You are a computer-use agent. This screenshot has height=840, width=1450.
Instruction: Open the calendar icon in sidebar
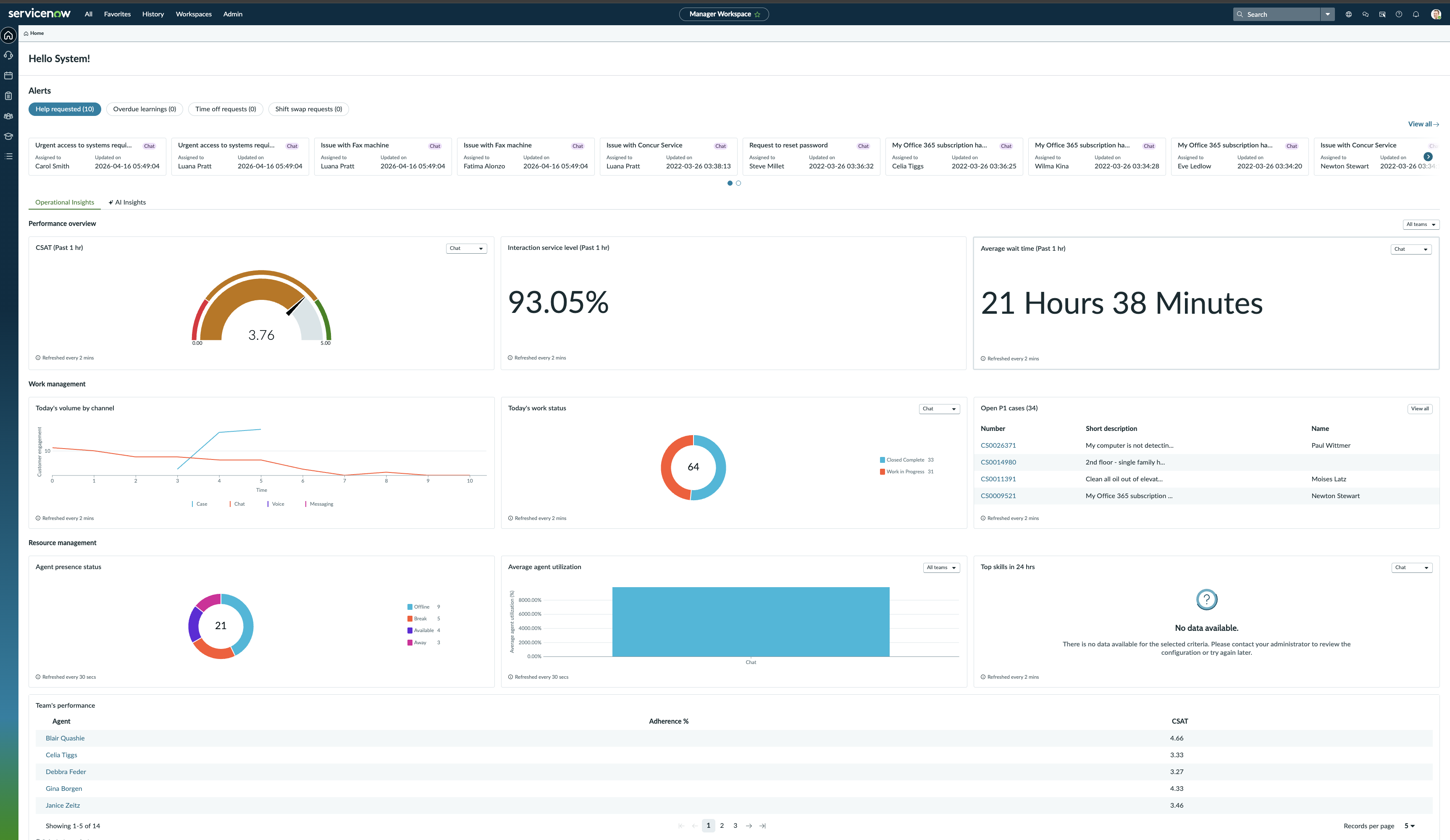click(9, 75)
